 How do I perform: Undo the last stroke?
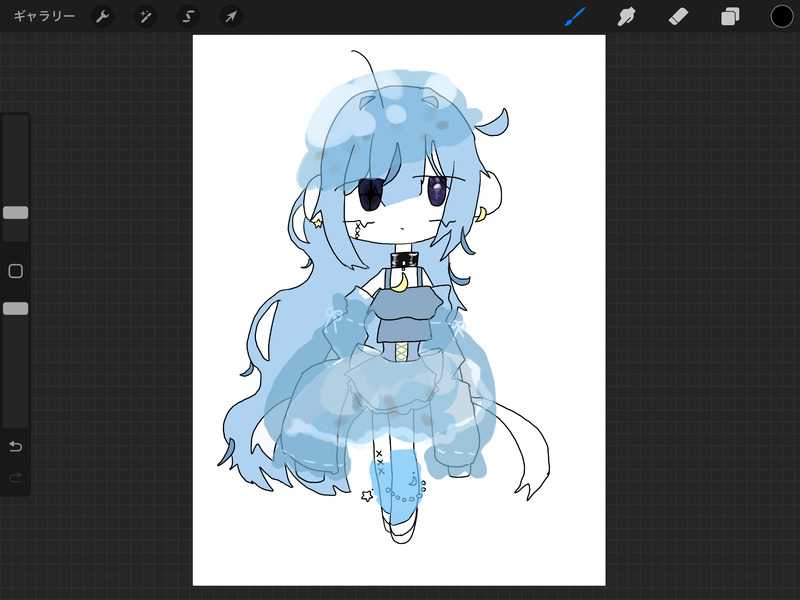coord(16,446)
